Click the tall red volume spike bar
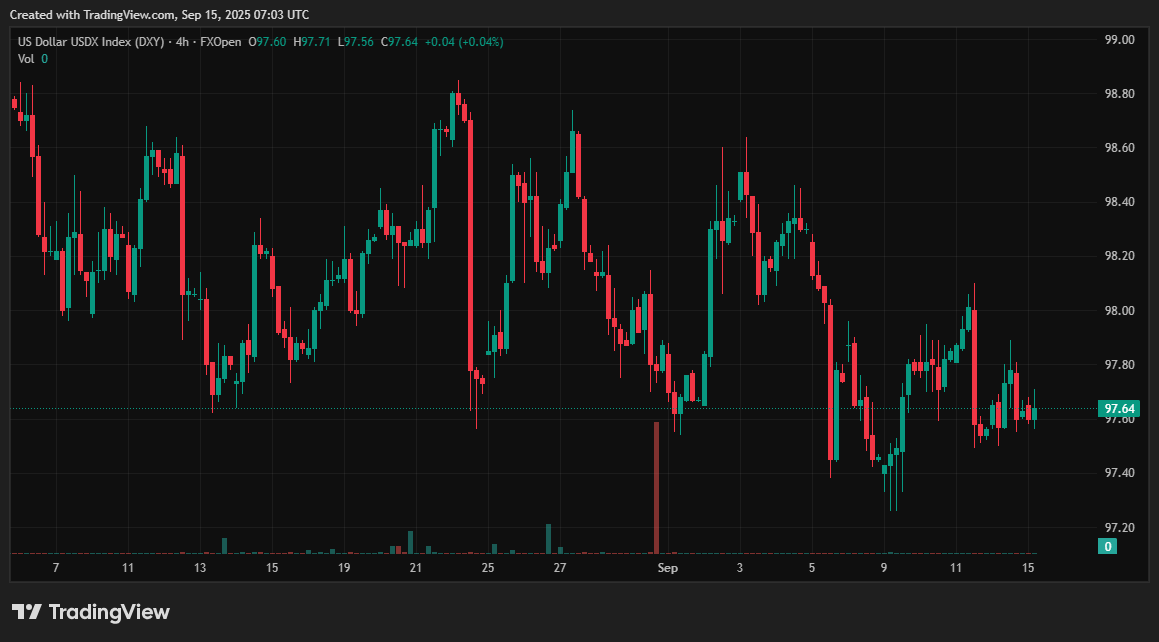This screenshot has width=1159, height=642. (656, 488)
